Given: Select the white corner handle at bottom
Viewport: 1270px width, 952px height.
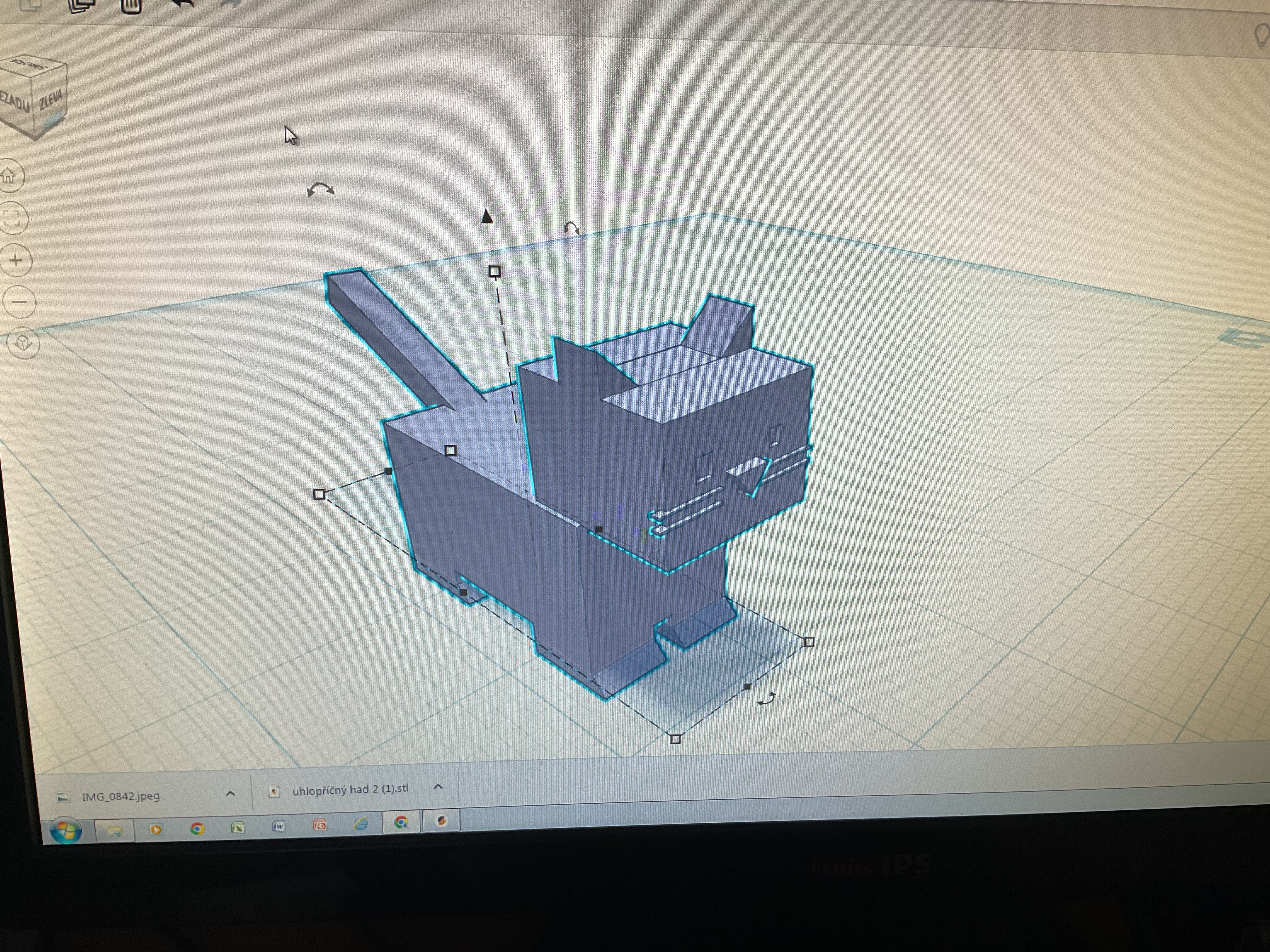Looking at the screenshot, I should [x=675, y=739].
